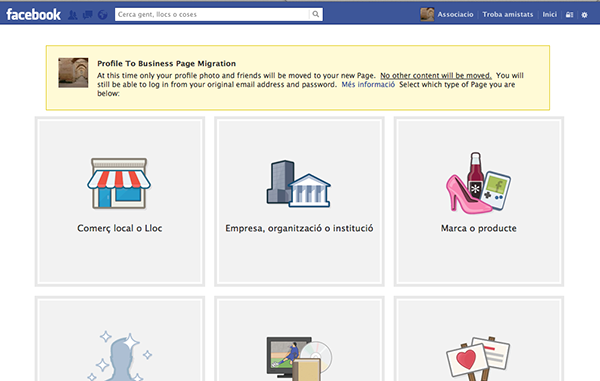Choose 'Empresa, organització o institució' label
Viewport: 600px width, 381px height.
[x=299, y=228]
